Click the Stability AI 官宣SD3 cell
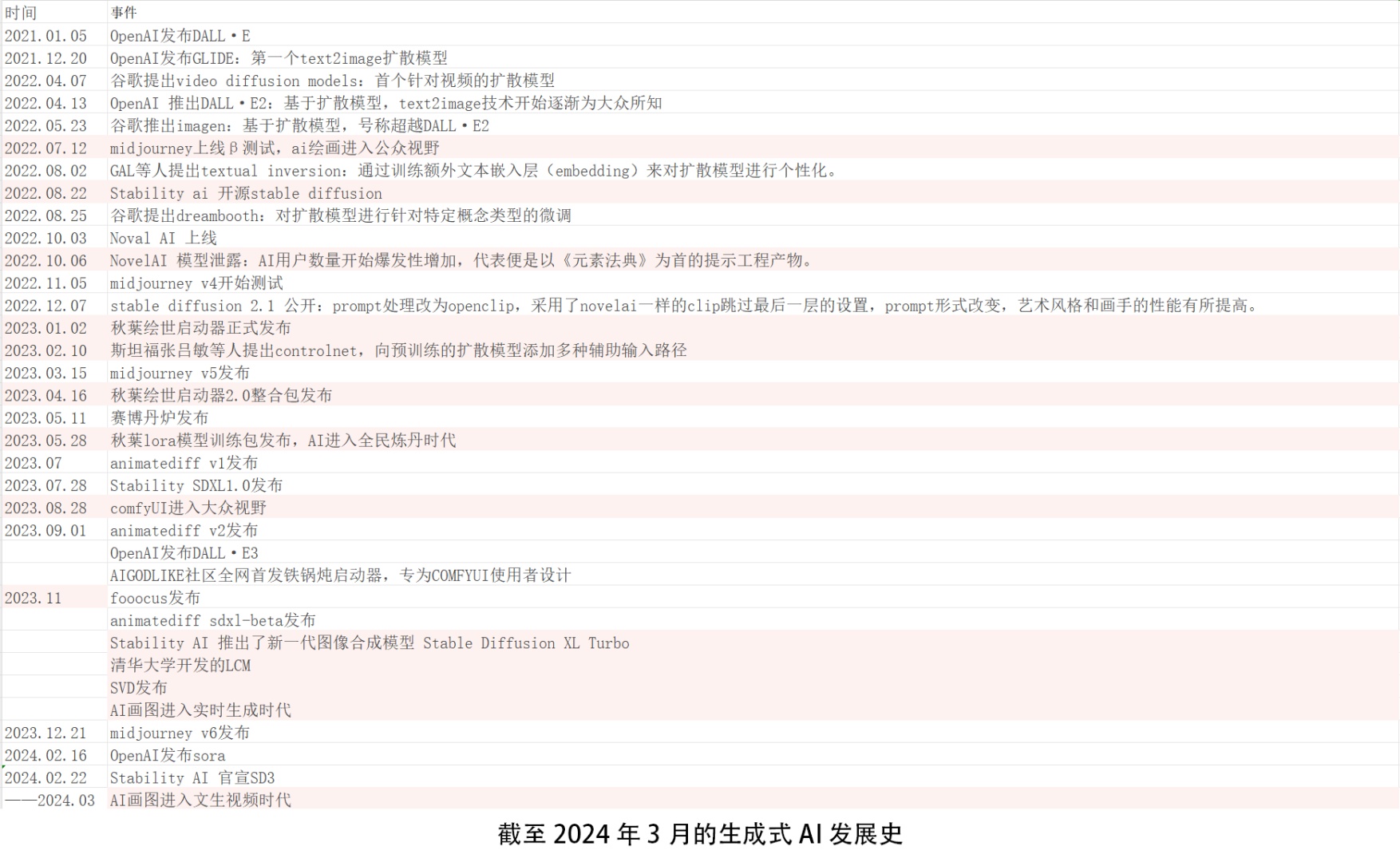This screenshot has width=1400, height=862. [x=753, y=777]
